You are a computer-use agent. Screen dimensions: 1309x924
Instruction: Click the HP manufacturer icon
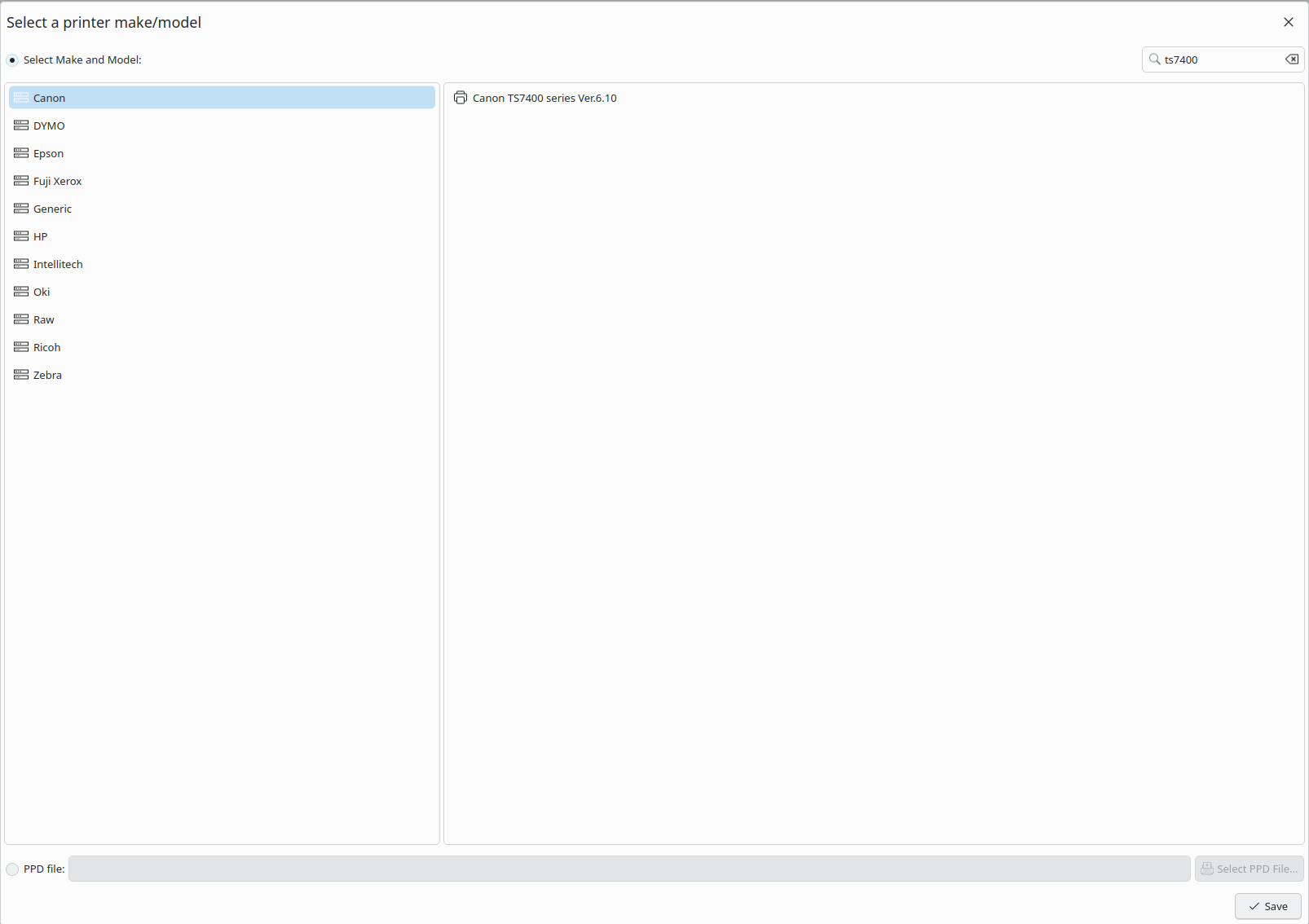(21, 236)
